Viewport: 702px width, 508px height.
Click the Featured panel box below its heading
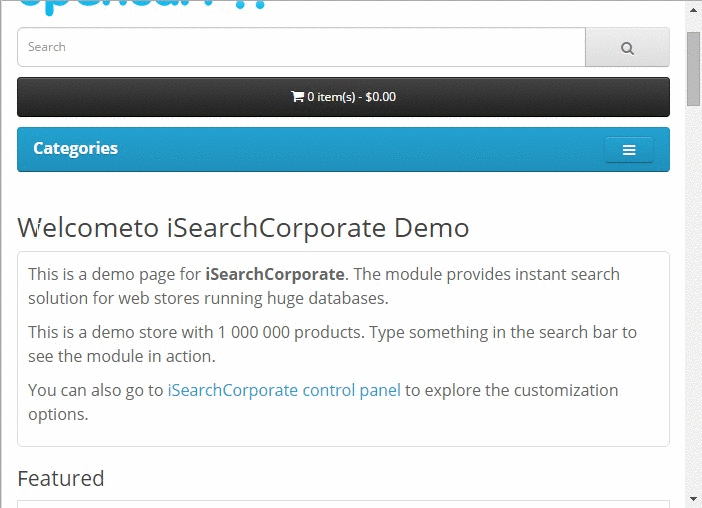pyautogui.click(x=343, y=503)
